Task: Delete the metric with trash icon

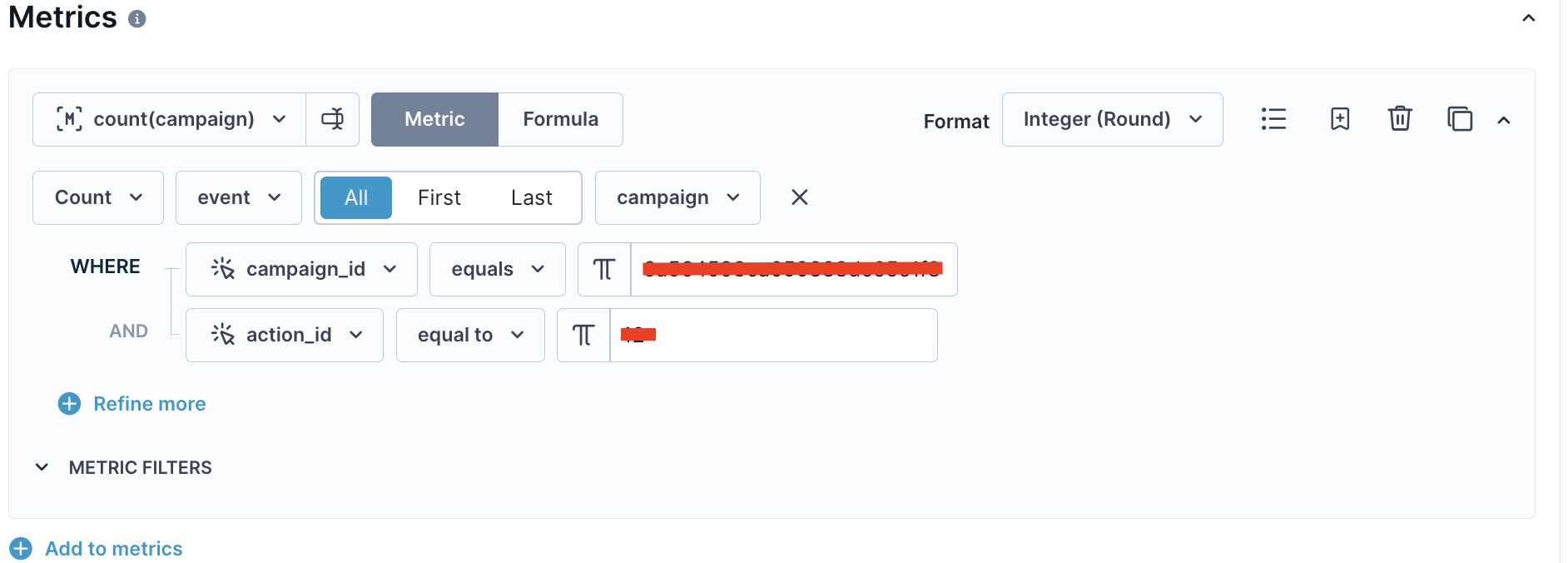Action: coord(1400,119)
